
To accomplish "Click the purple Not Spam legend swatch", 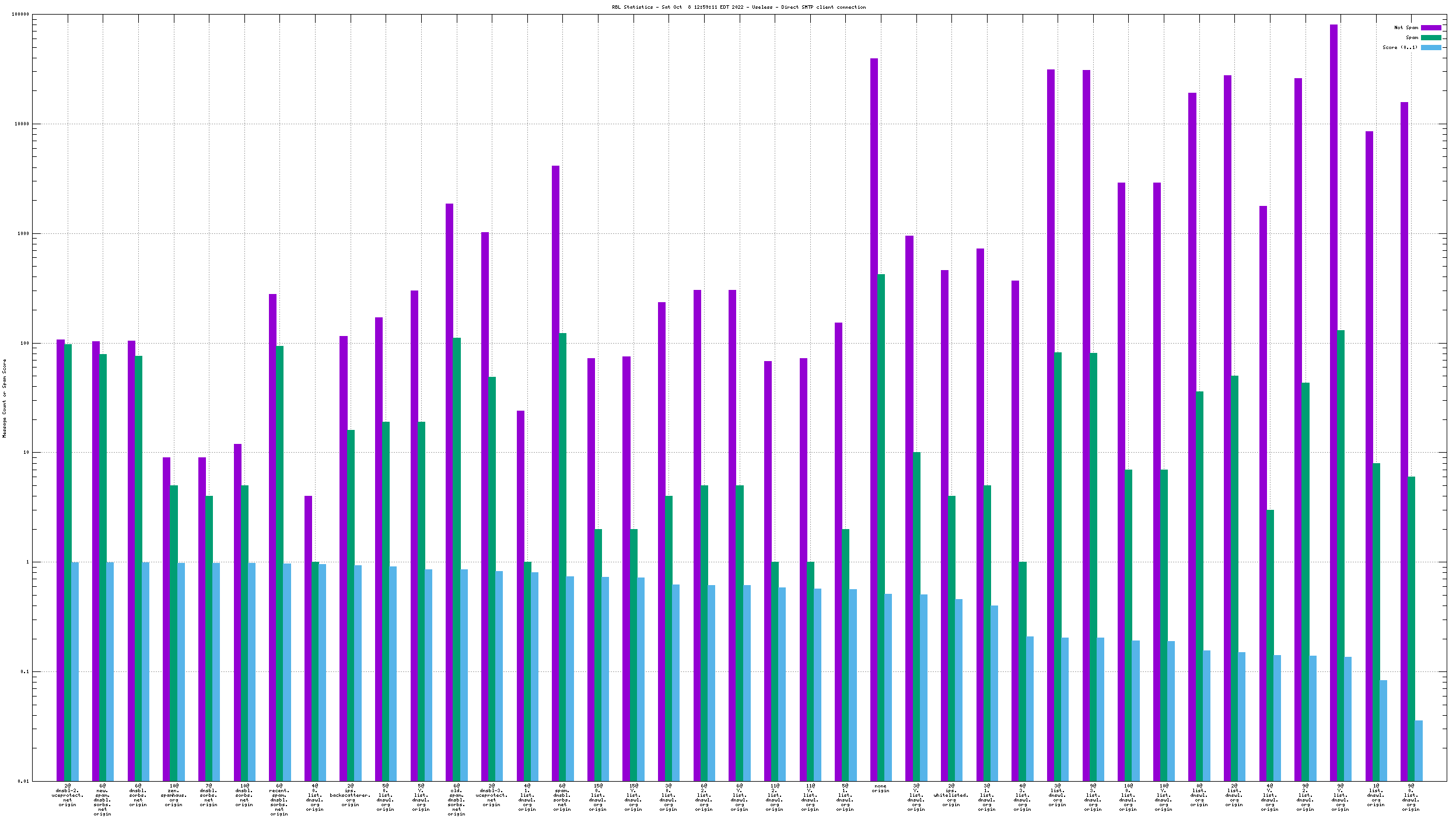I will 1430,27.
